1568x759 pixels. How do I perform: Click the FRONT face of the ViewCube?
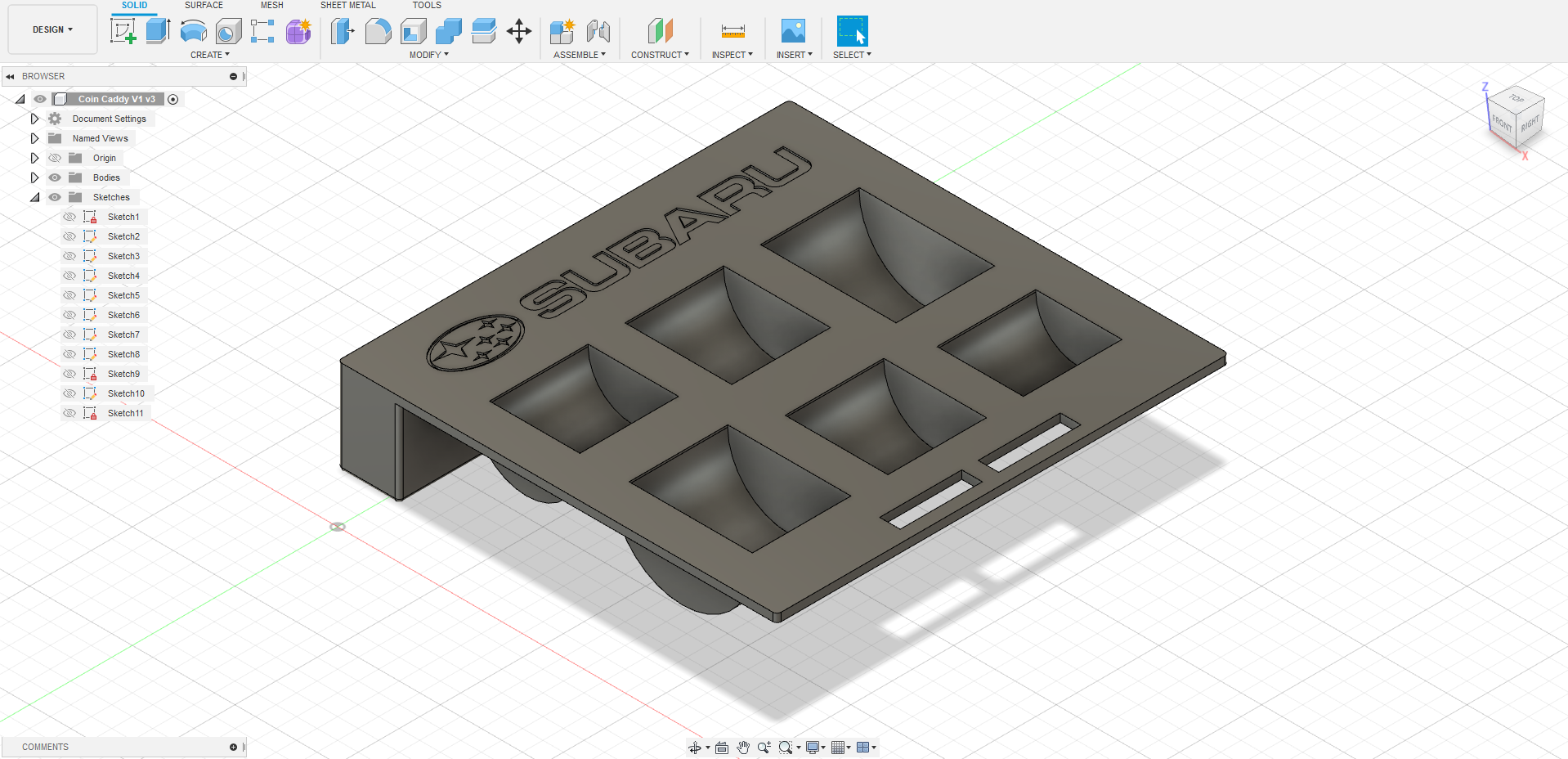(x=1503, y=124)
